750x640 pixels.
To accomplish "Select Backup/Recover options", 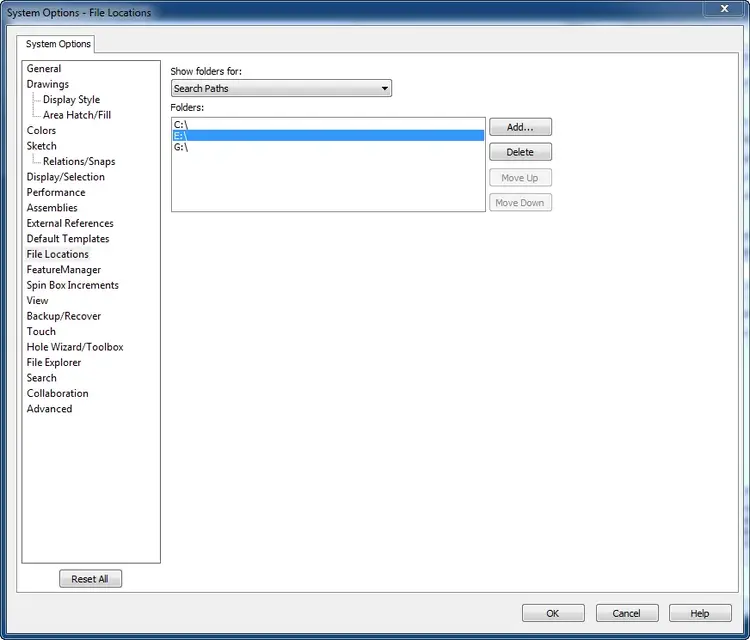I will 64,316.
